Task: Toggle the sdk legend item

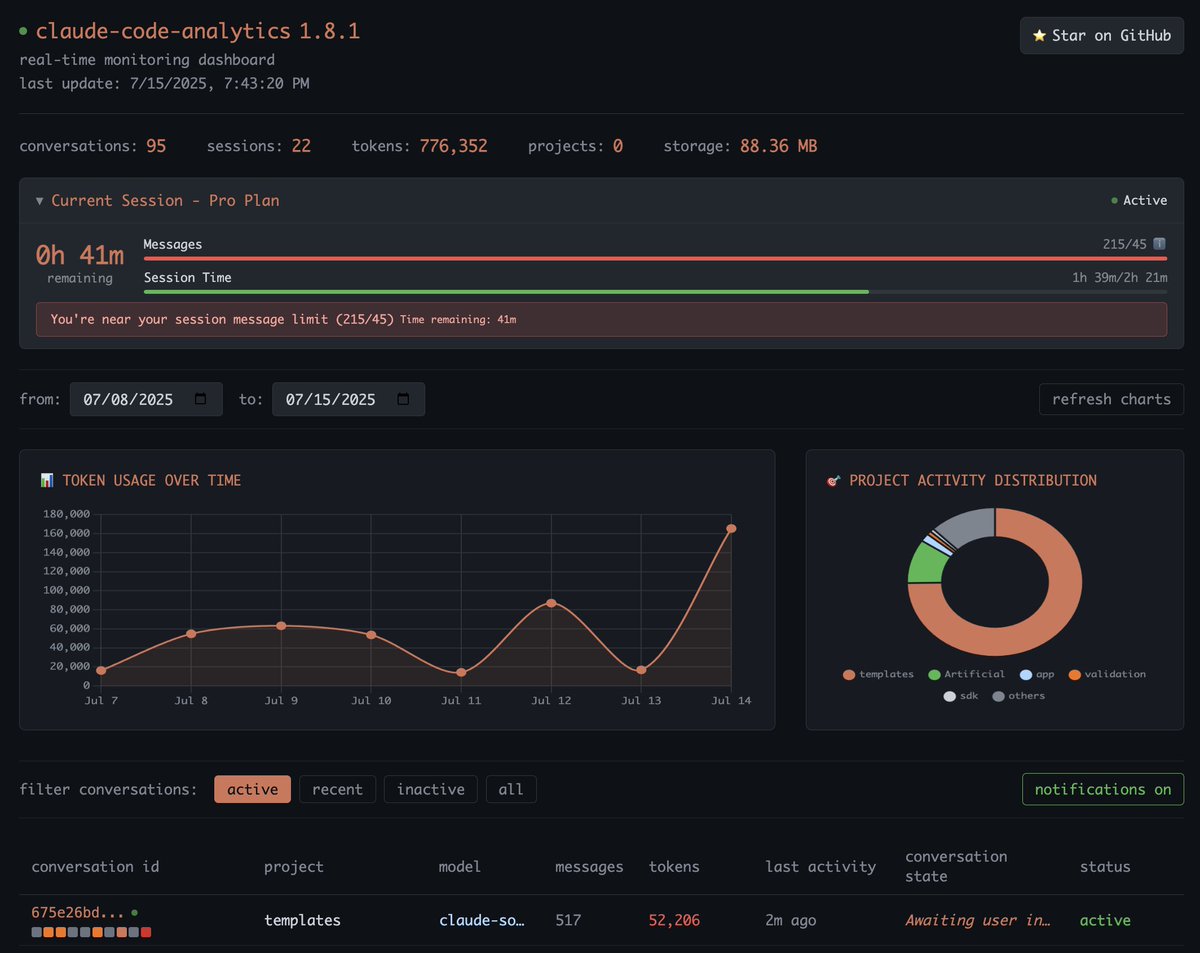Action: click(x=960, y=695)
